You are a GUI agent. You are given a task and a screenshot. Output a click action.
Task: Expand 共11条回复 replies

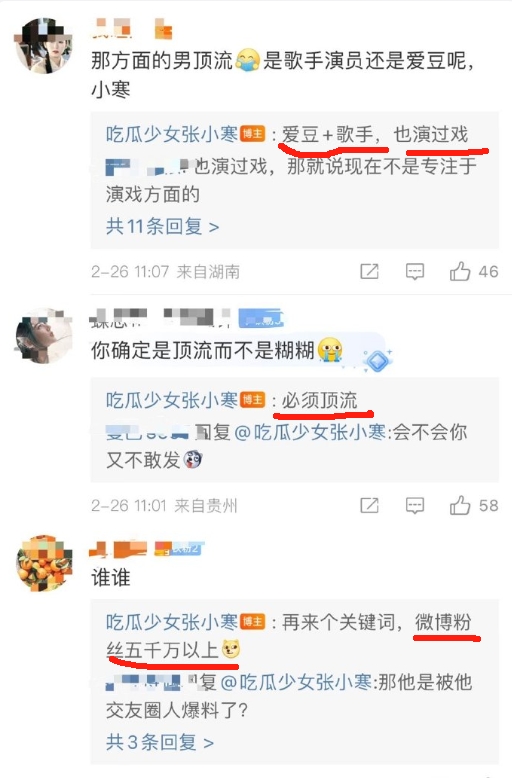(162, 227)
